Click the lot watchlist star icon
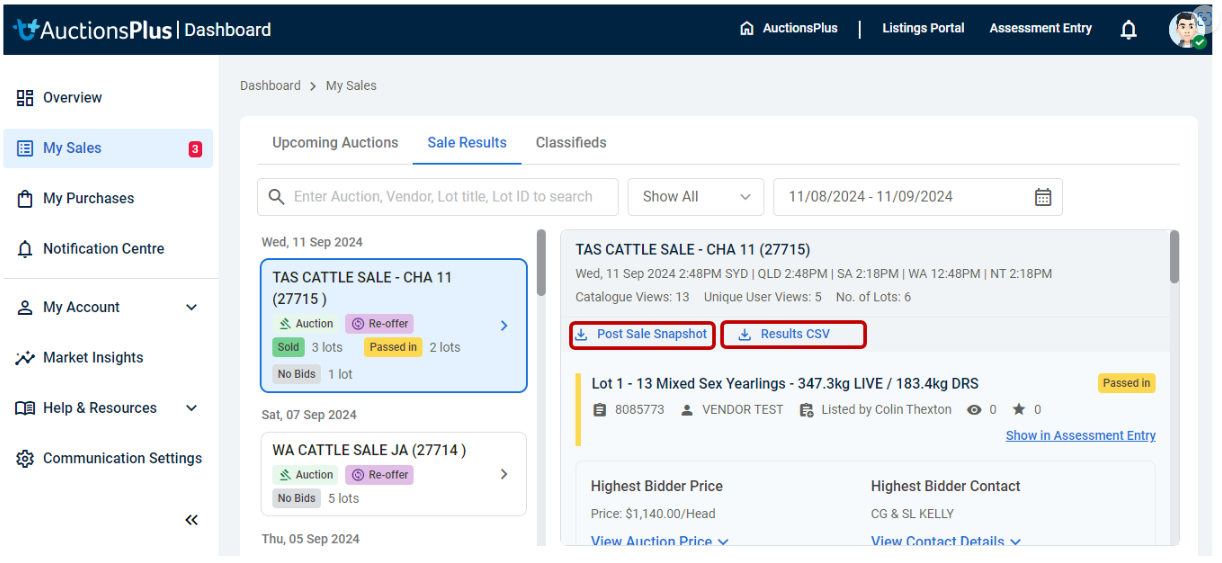This screenshot has width=1222, height=563. (1019, 410)
